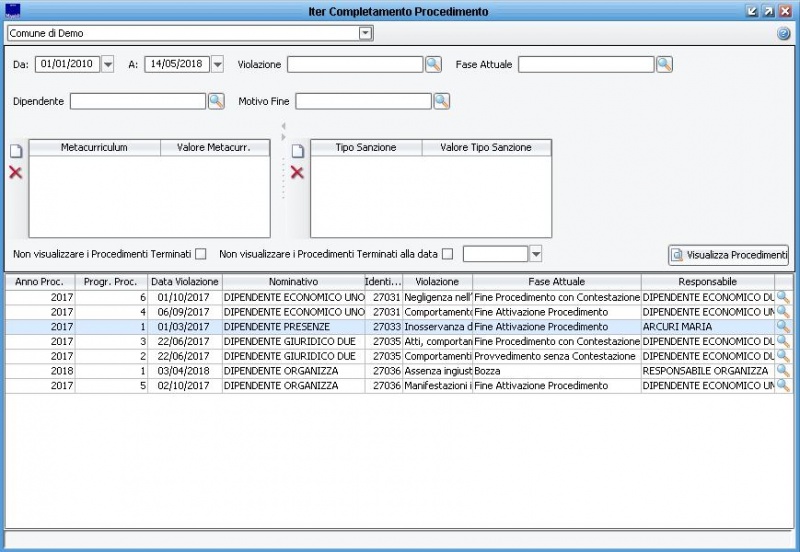Select ARCURI MARIA responsabile cell
800x552 pixels.
[x=708, y=327]
